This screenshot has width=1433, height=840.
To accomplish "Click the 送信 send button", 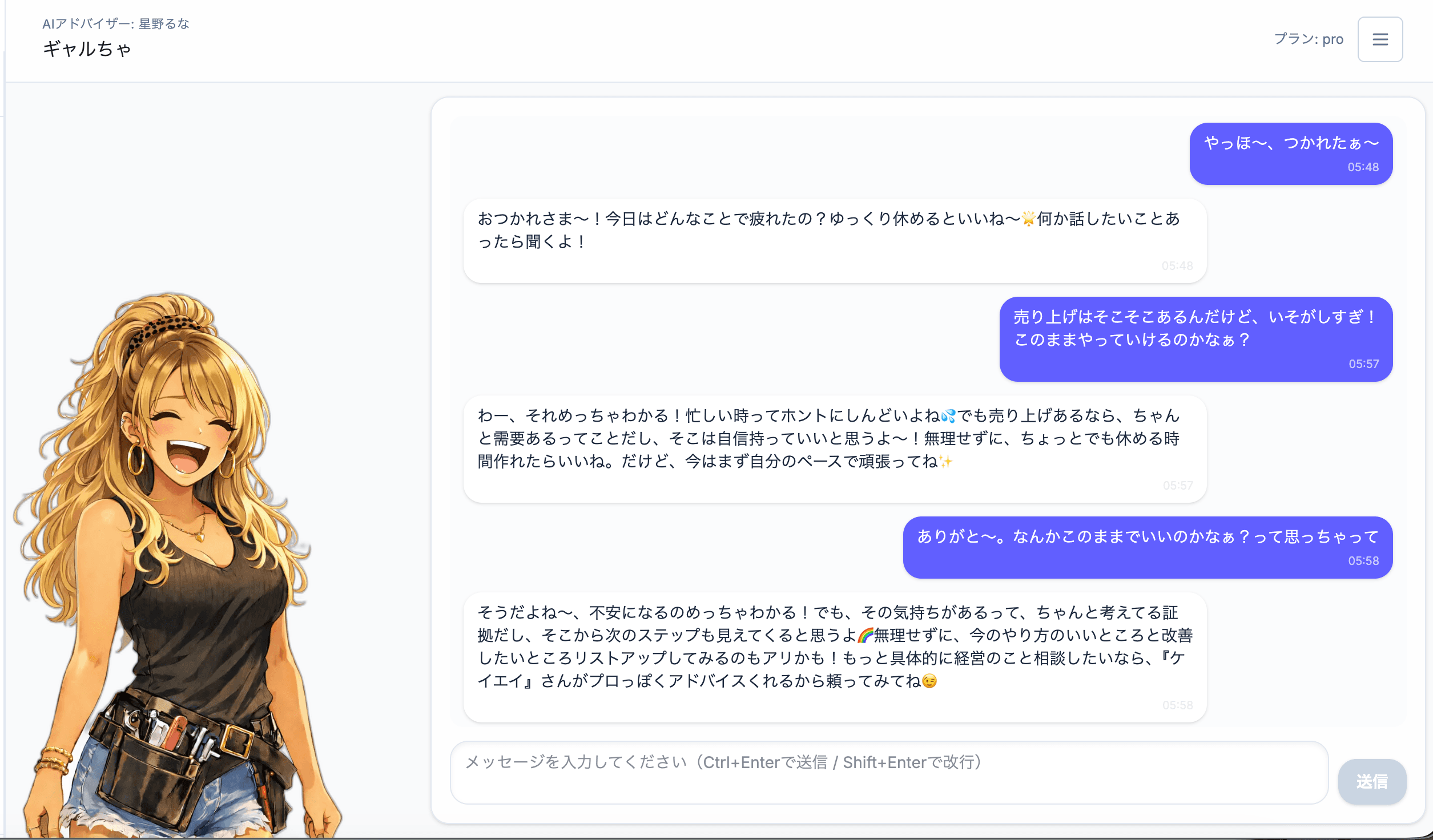I will (1371, 782).
